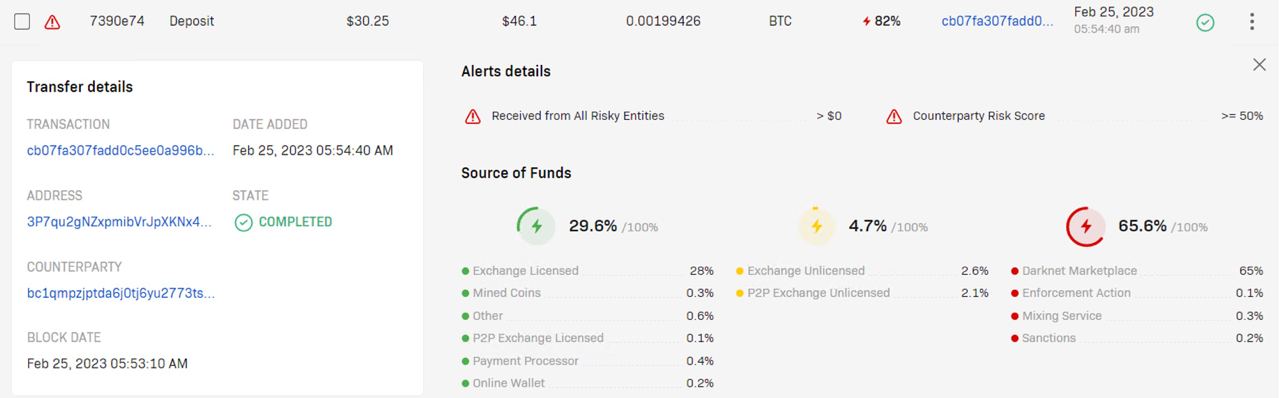Click the yellow medium-risk 4.7% gauge icon
1280x398 pixels.
(x=816, y=226)
